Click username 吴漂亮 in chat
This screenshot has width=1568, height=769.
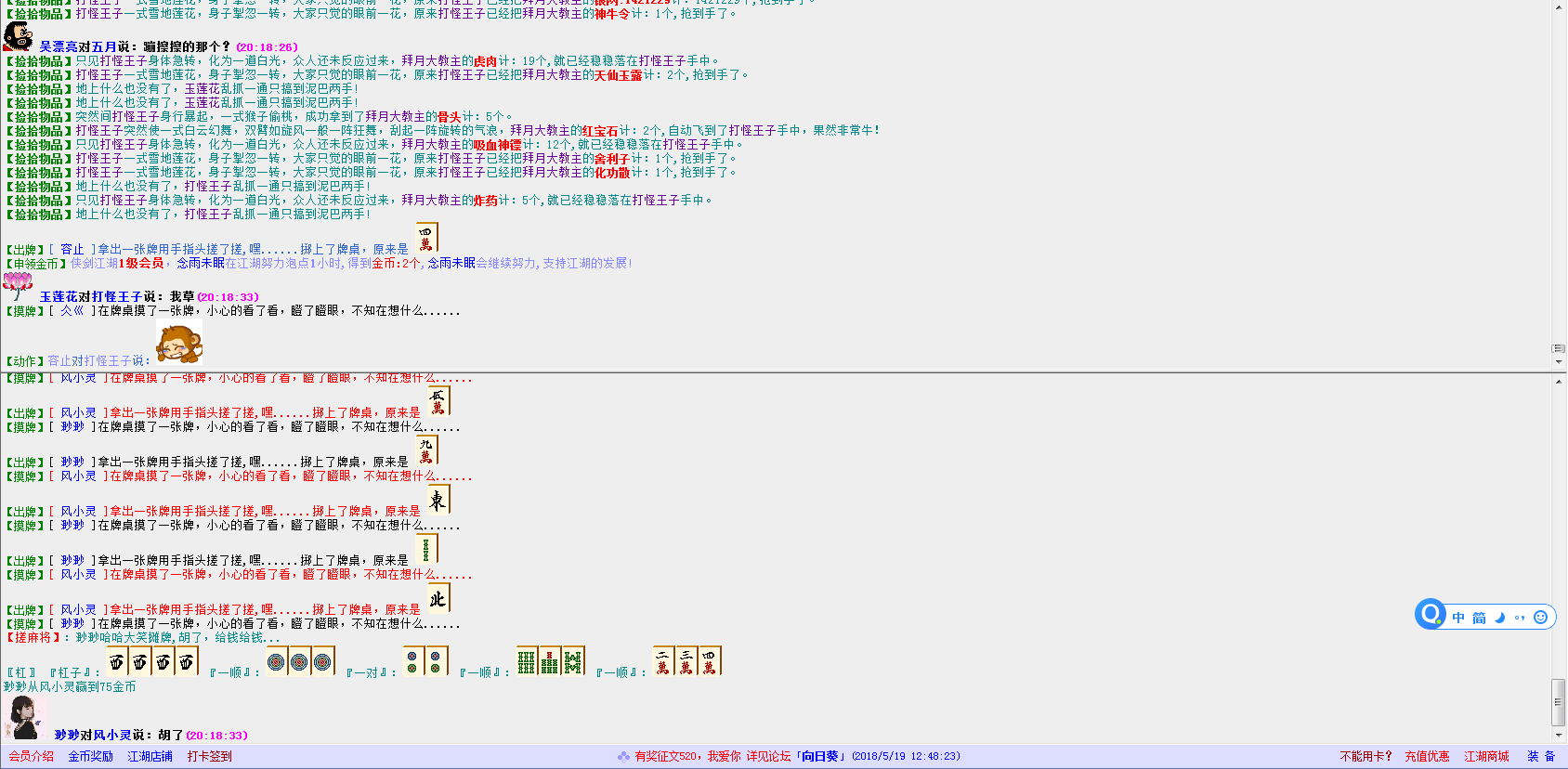click(x=59, y=46)
